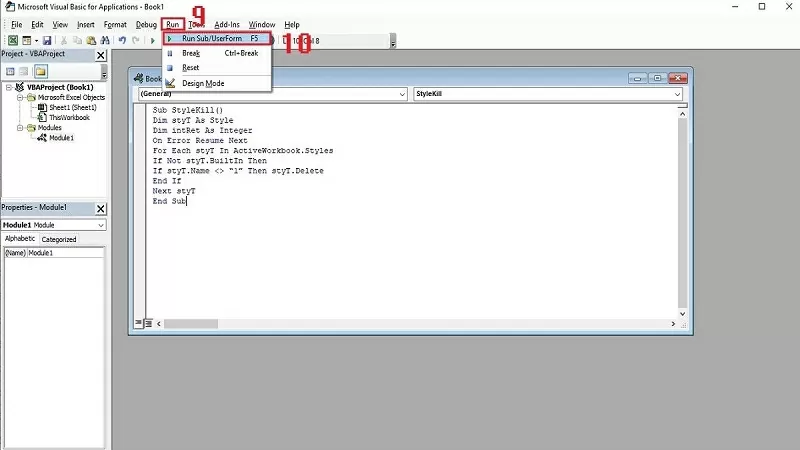Click the Redo toolbar icon
800x450 pixels.
[x=136, y=40]
